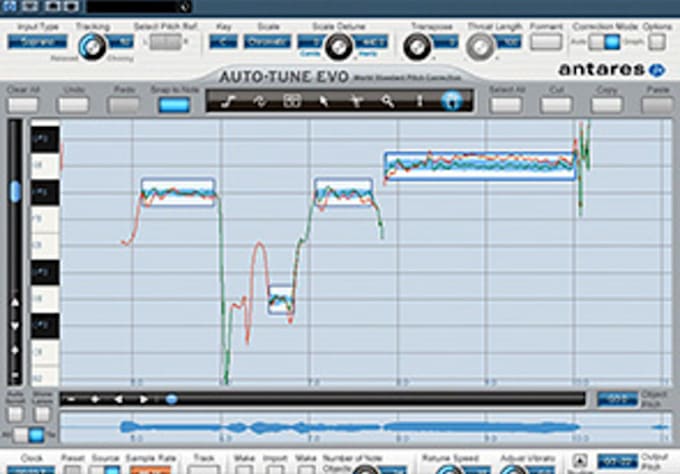Viewport: 680px width, 474px height.
Task: Select the Note objects tool
Action: [291, 101]
